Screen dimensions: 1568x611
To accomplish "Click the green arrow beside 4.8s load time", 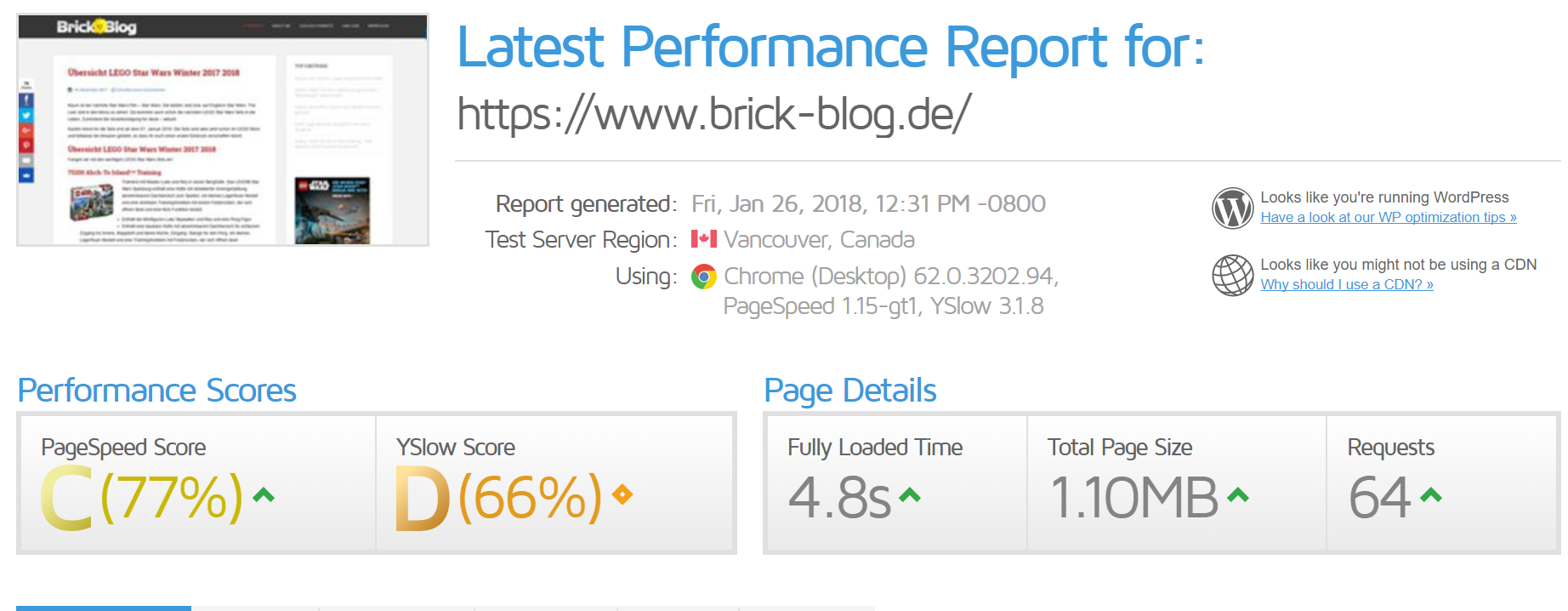I will click(910, 494).
